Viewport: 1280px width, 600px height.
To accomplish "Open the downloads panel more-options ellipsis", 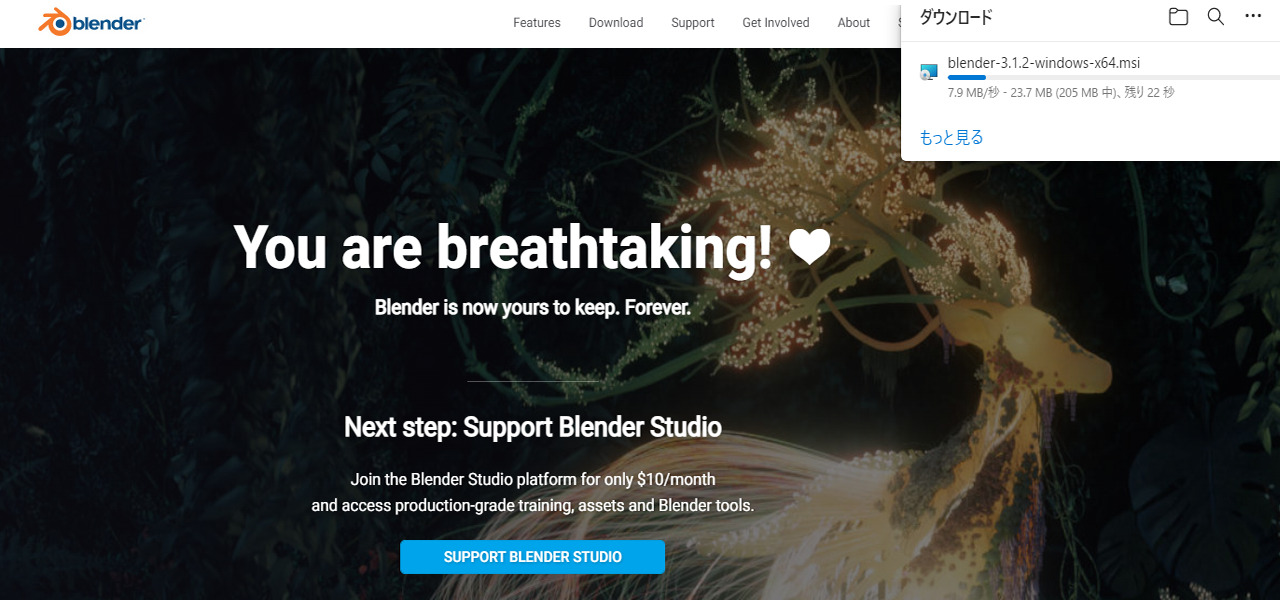I will point(1253,17).
